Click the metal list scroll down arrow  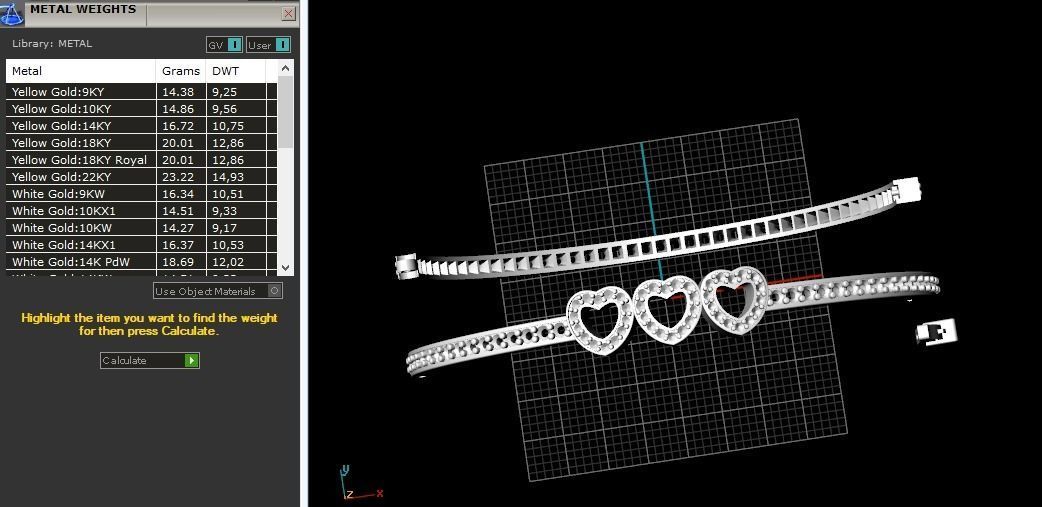pos(285,268)
